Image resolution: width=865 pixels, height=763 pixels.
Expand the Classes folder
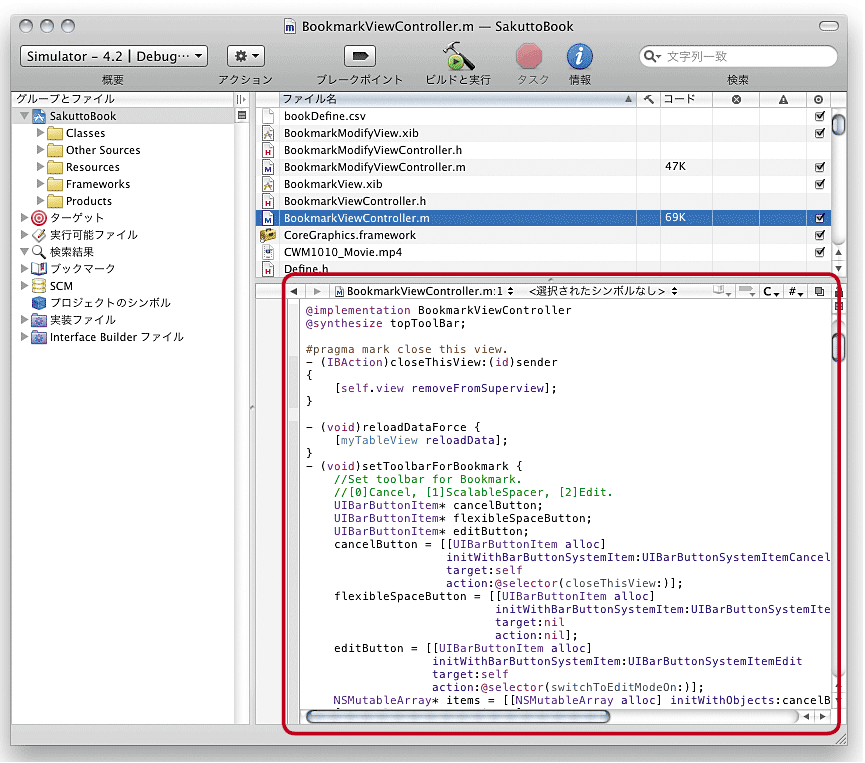[x=40, y=133]
